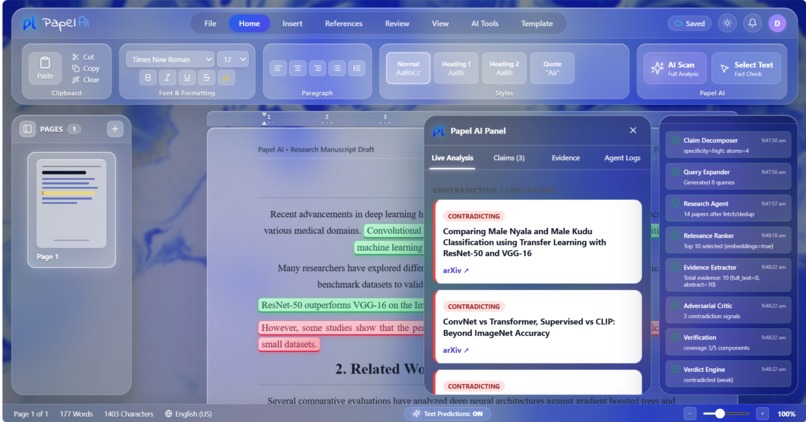Switch to the Agent Logs tab

click(x=622, y=158)
